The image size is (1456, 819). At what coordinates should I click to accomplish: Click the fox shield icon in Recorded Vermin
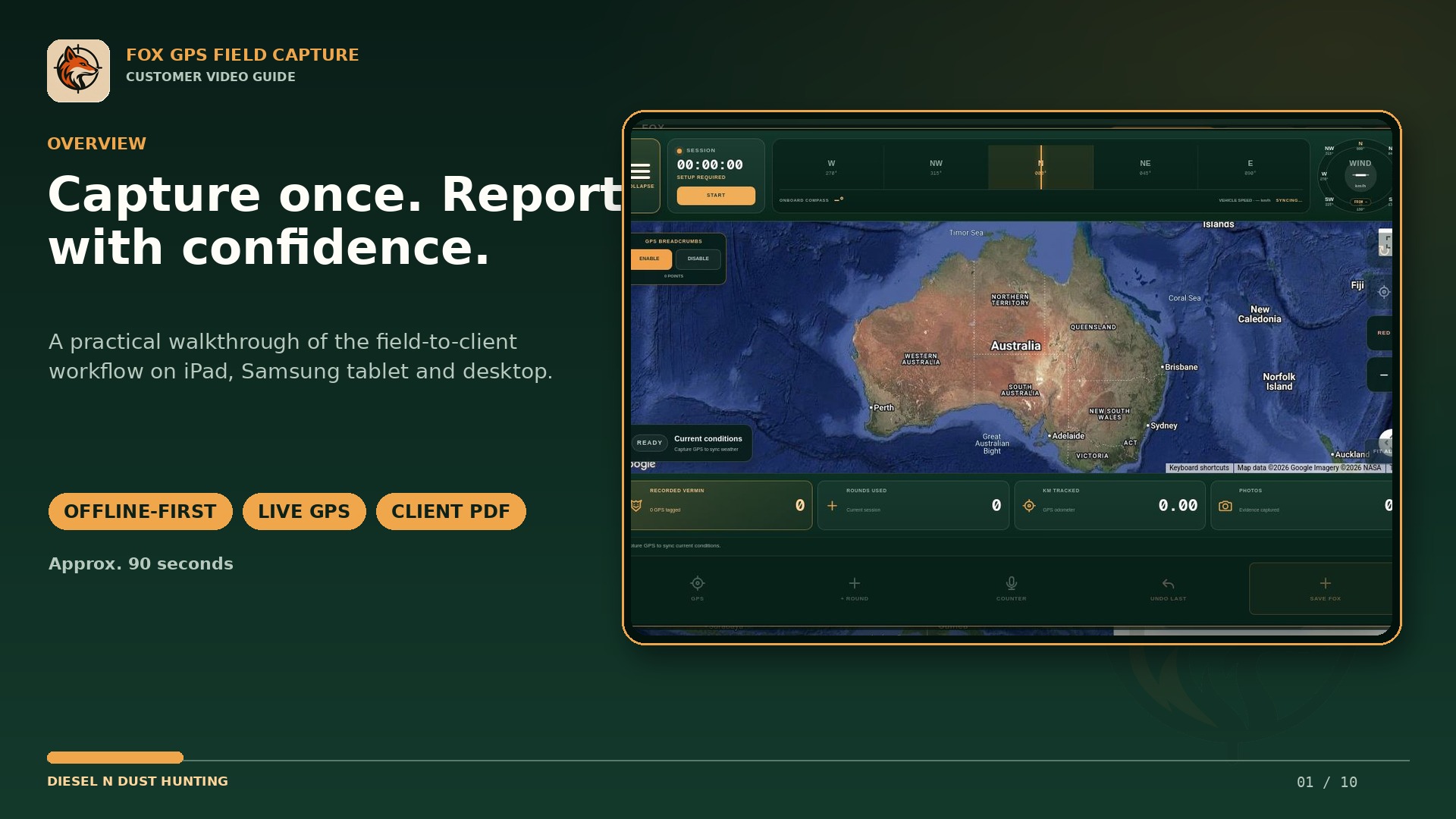(637, 506)
